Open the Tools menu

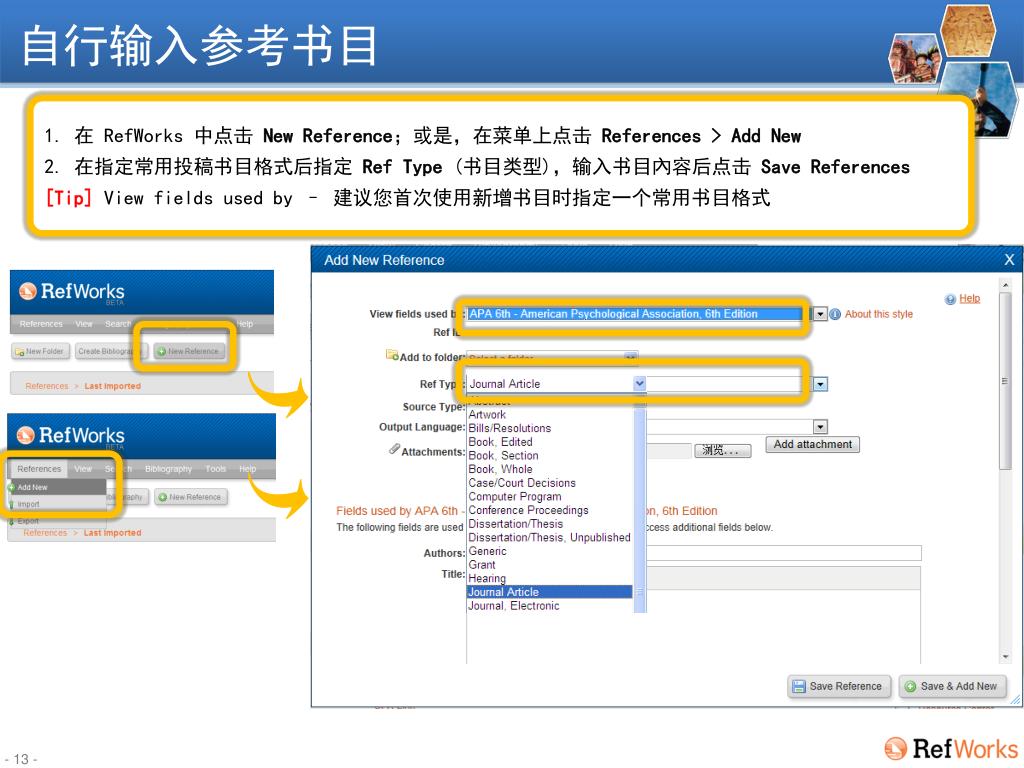click(x=216, y=469)
